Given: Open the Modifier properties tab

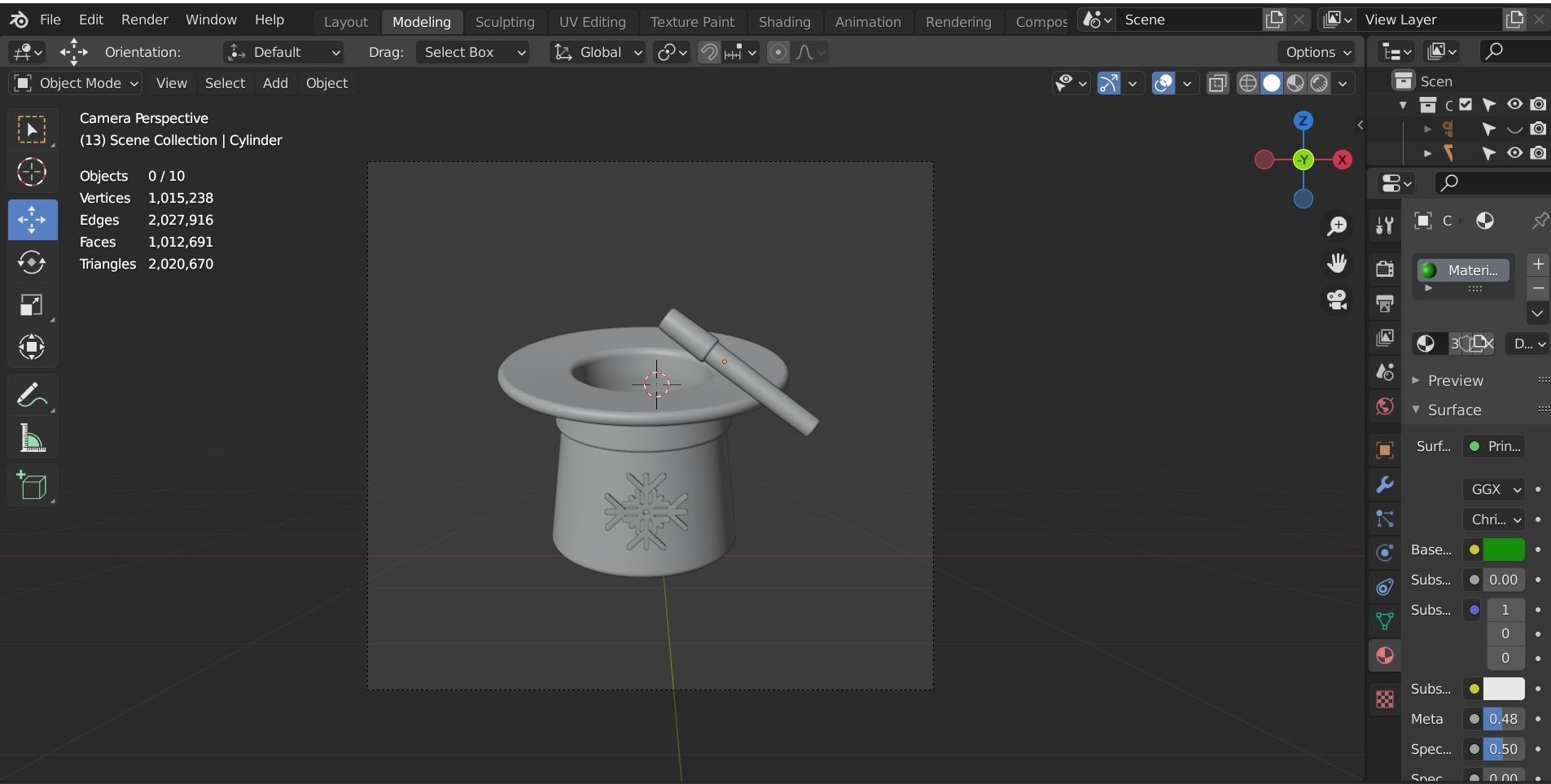Looking at the screenshot, I should [1385, 484].
